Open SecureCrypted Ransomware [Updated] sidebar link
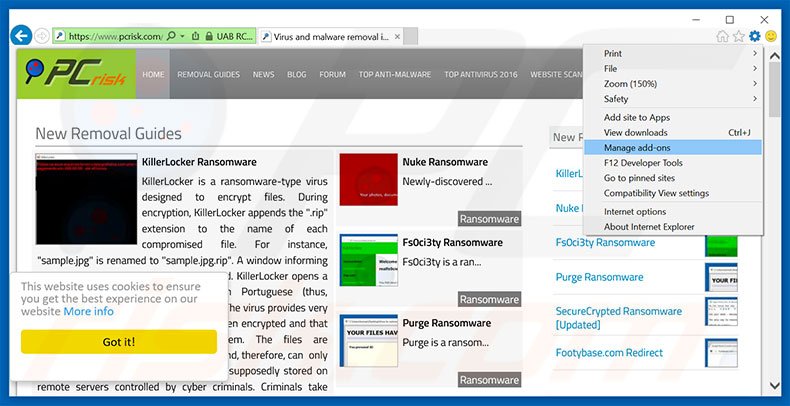 pos(619,318)
